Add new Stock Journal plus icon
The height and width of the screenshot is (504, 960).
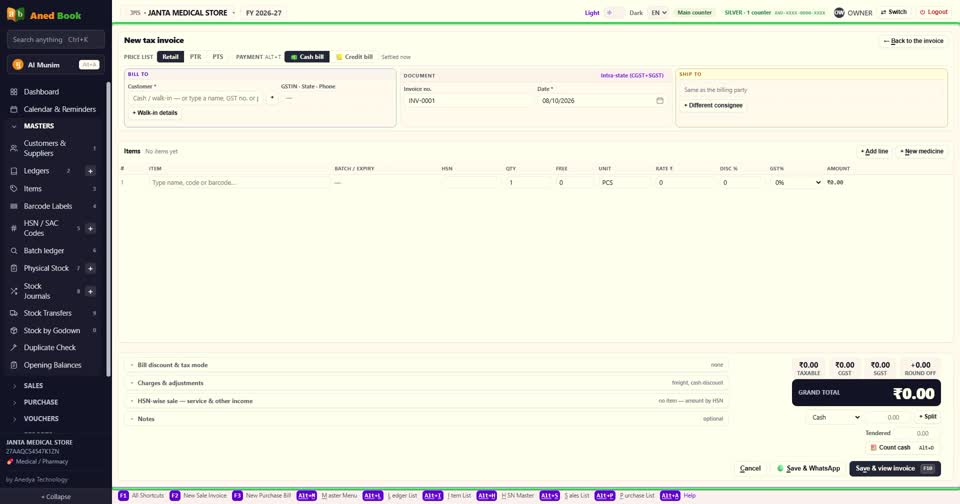[90, 291]
